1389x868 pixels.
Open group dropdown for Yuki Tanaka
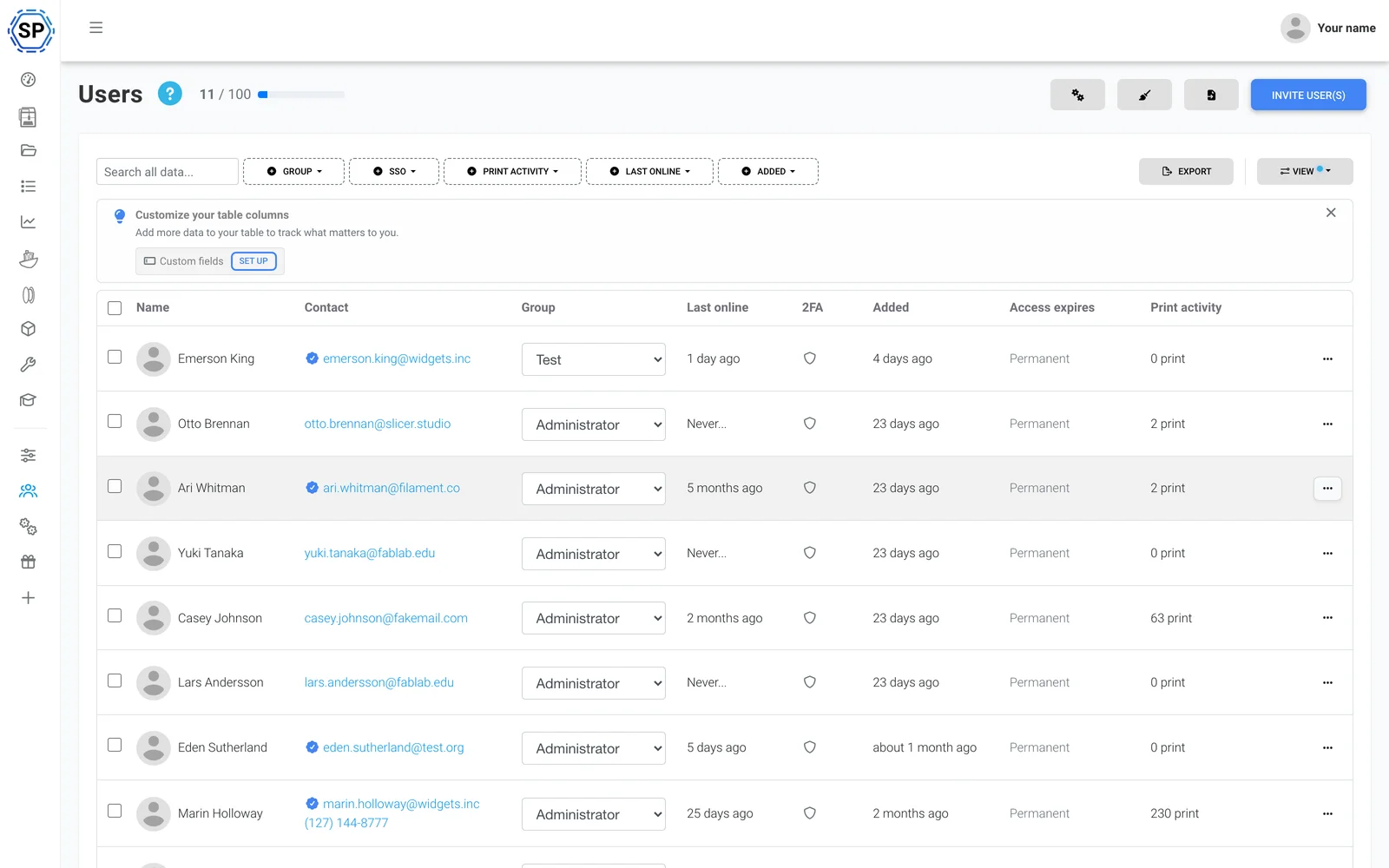pyautogui.click(x=594, y=554)
